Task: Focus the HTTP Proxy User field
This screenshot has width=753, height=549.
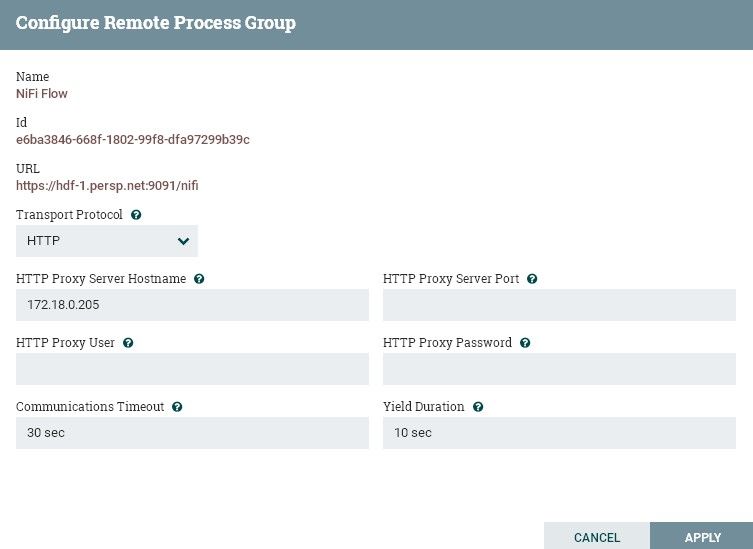Action: coord(192,368)
